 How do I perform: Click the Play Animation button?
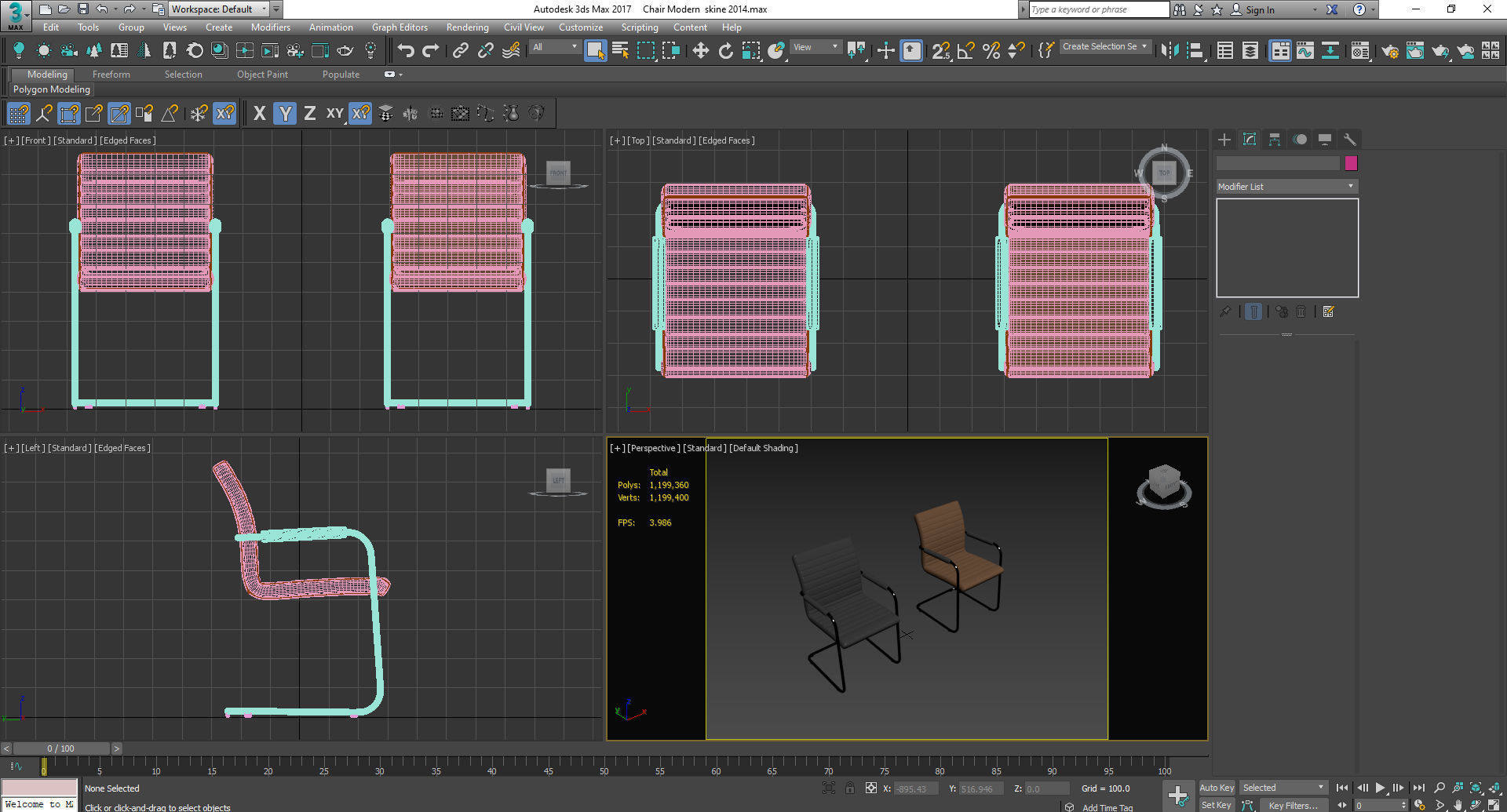coord(1381,788)
